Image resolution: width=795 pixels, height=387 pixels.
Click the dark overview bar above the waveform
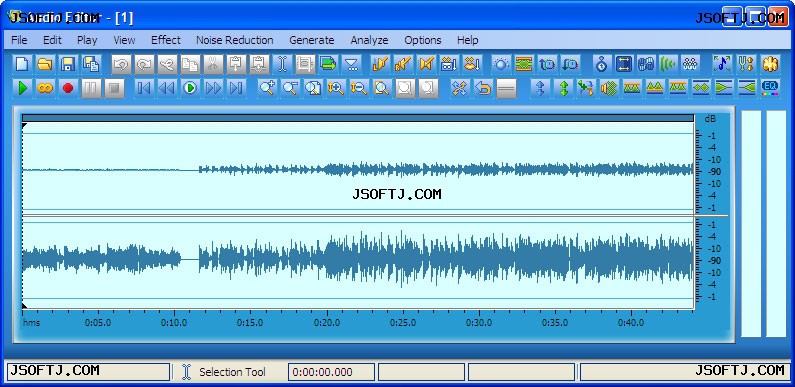pos(358,118)
